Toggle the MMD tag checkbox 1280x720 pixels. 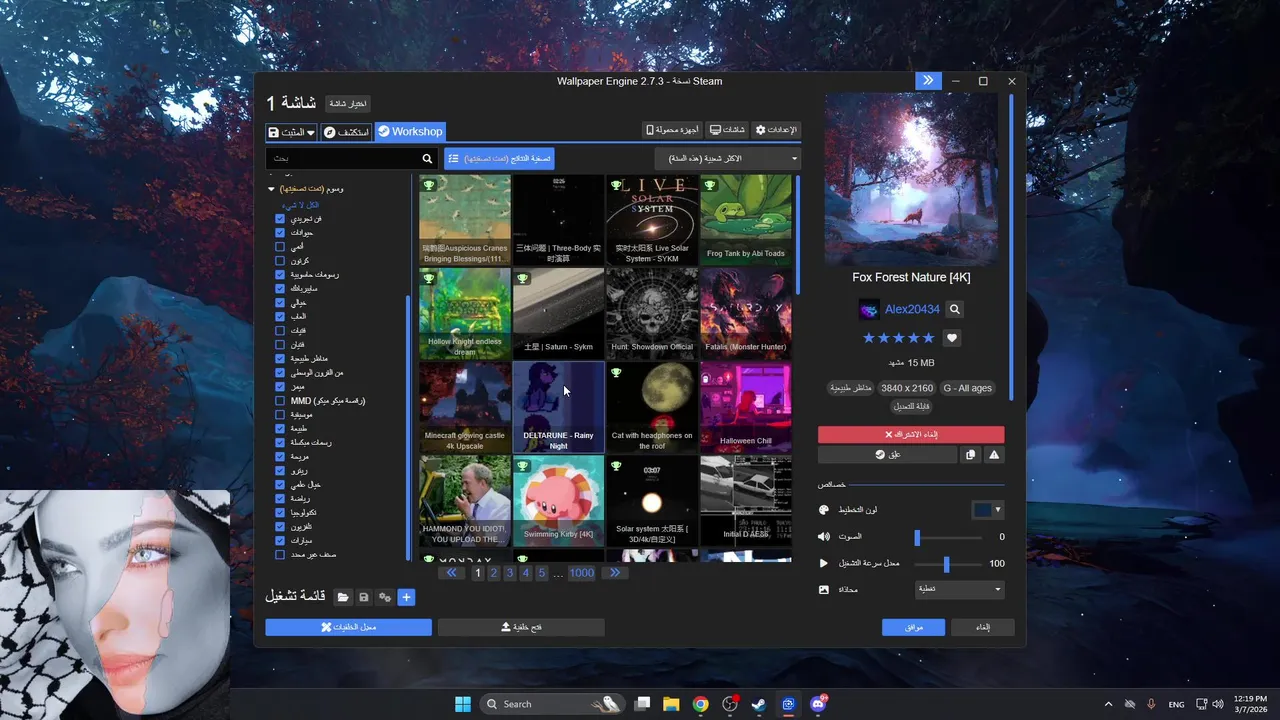tap(280, 400)
